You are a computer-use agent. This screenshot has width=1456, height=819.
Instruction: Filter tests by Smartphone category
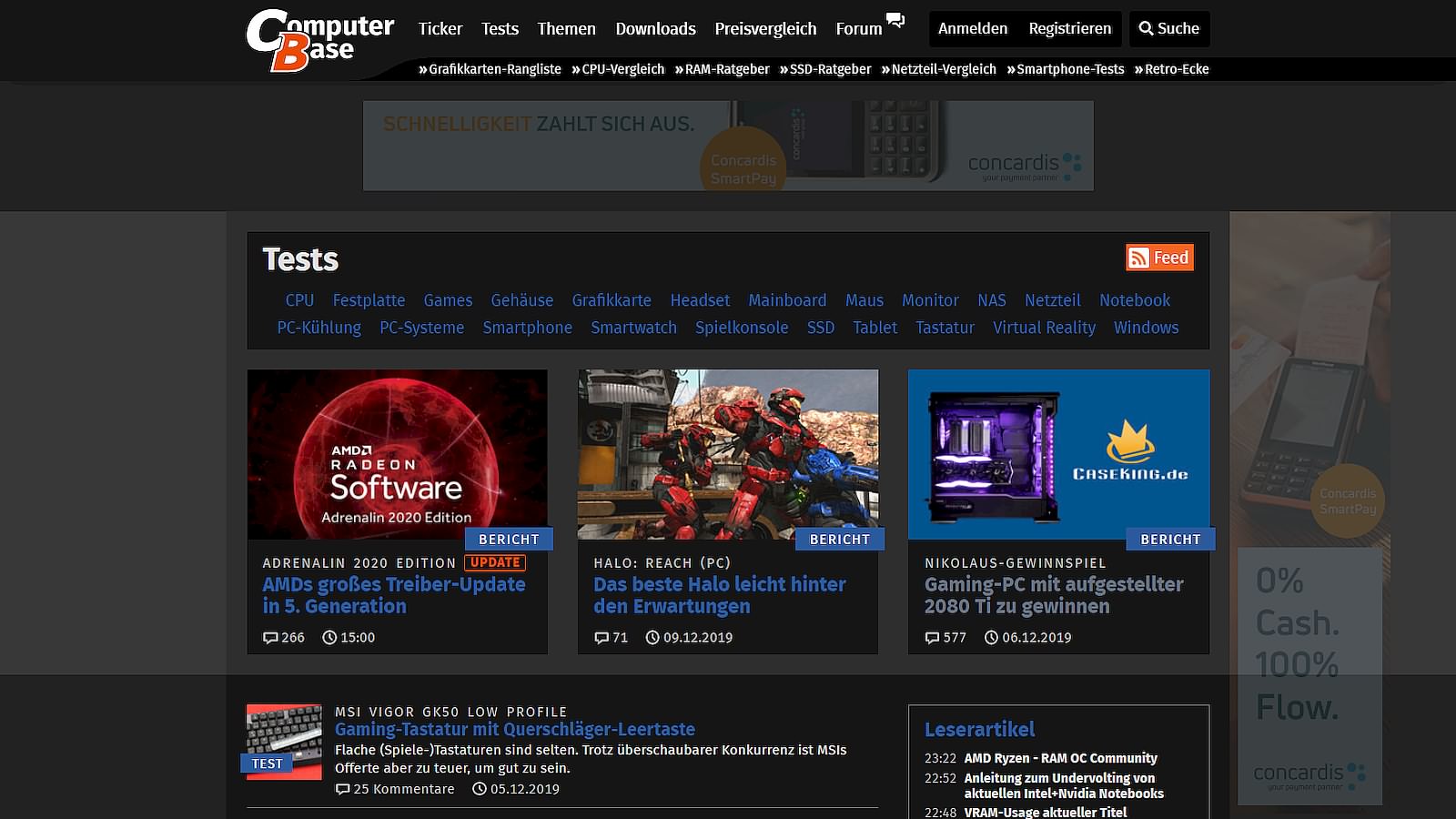click(528, 328)
